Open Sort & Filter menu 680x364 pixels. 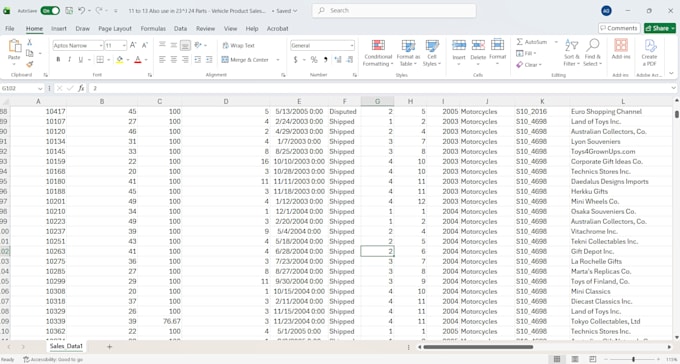572,53
